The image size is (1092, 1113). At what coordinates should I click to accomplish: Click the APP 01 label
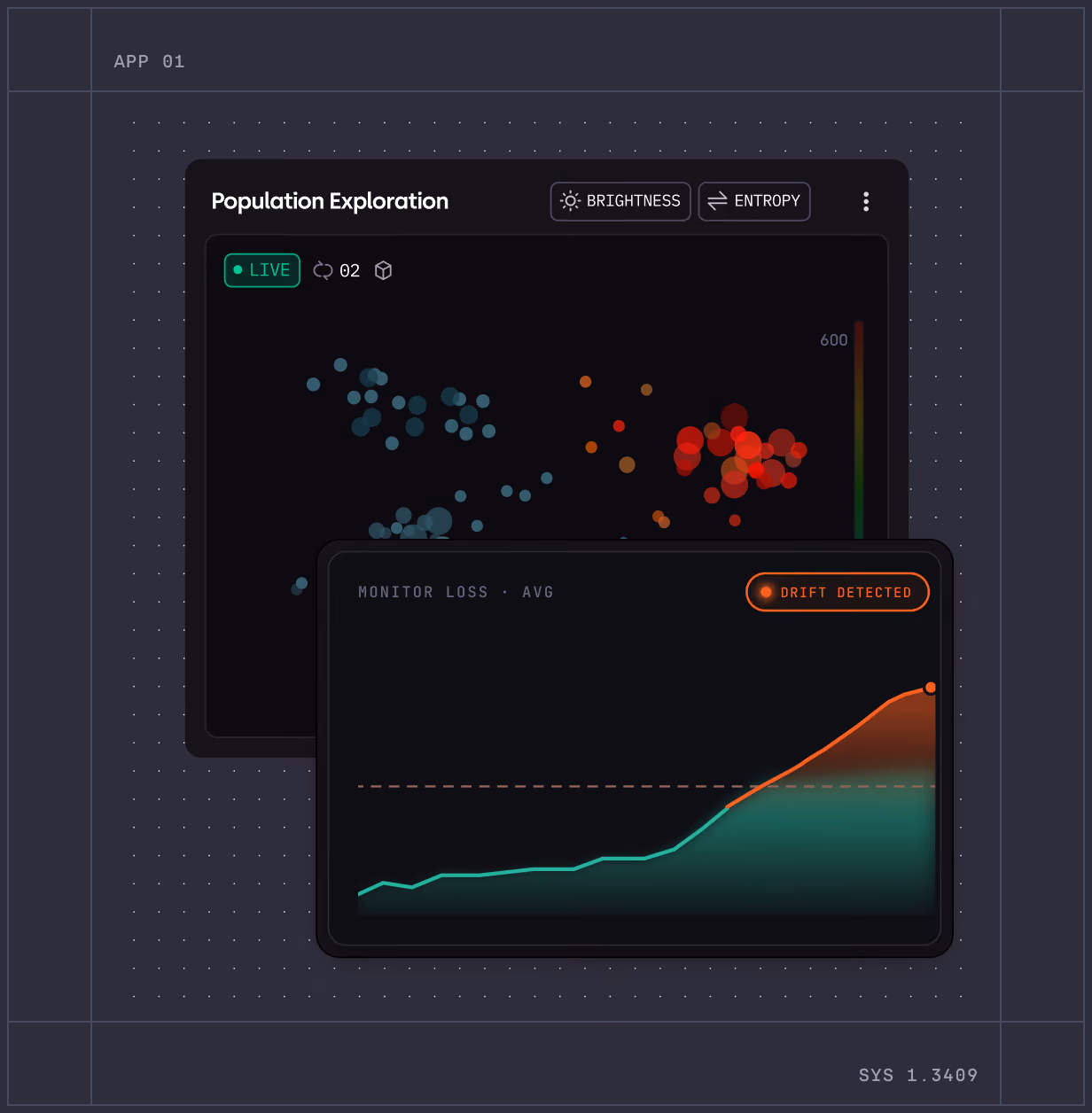pyautogui.click(x=149, y=61)
